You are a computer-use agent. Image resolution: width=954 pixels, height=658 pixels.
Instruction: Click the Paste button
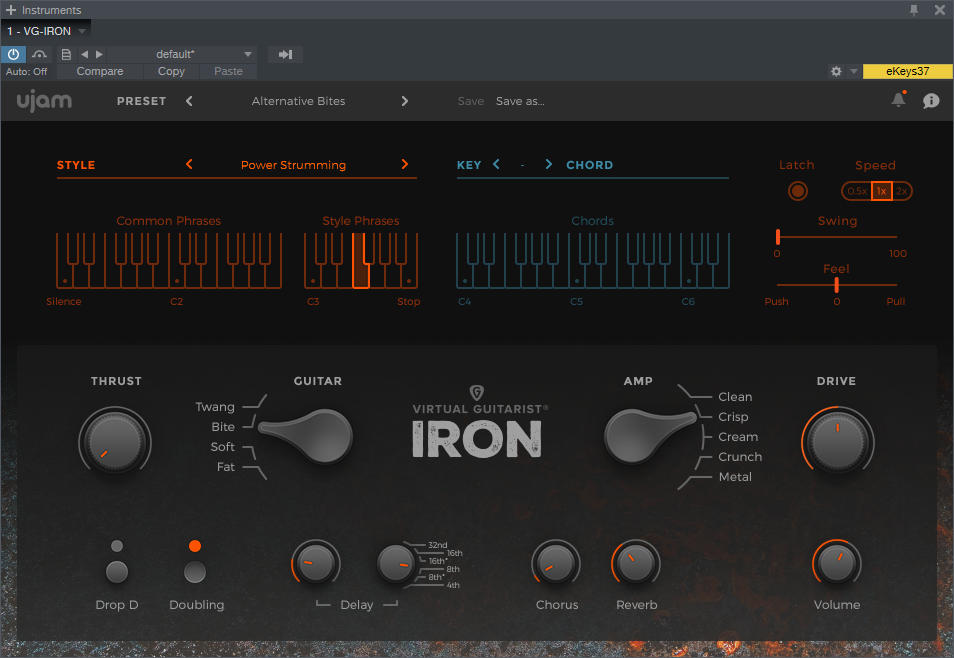[x=228, y=71]
